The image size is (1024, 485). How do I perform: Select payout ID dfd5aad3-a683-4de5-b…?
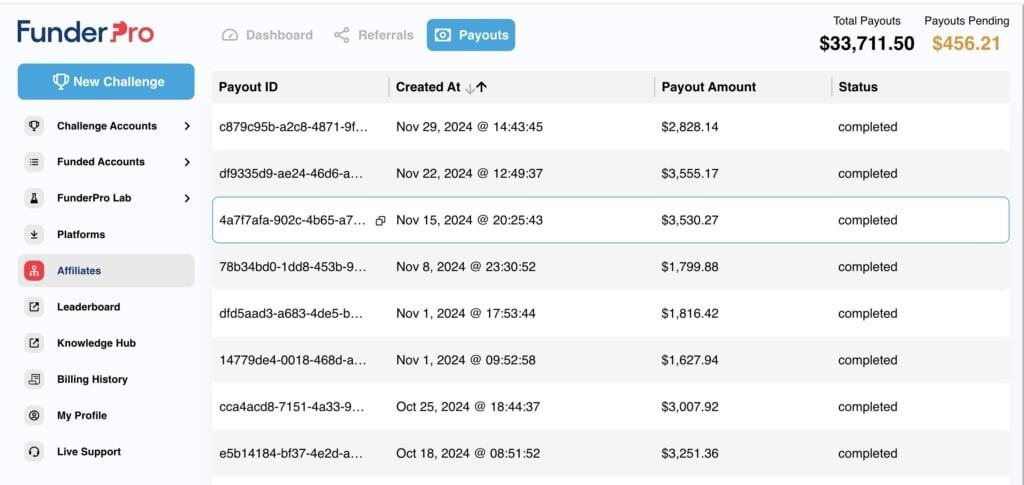291,313
